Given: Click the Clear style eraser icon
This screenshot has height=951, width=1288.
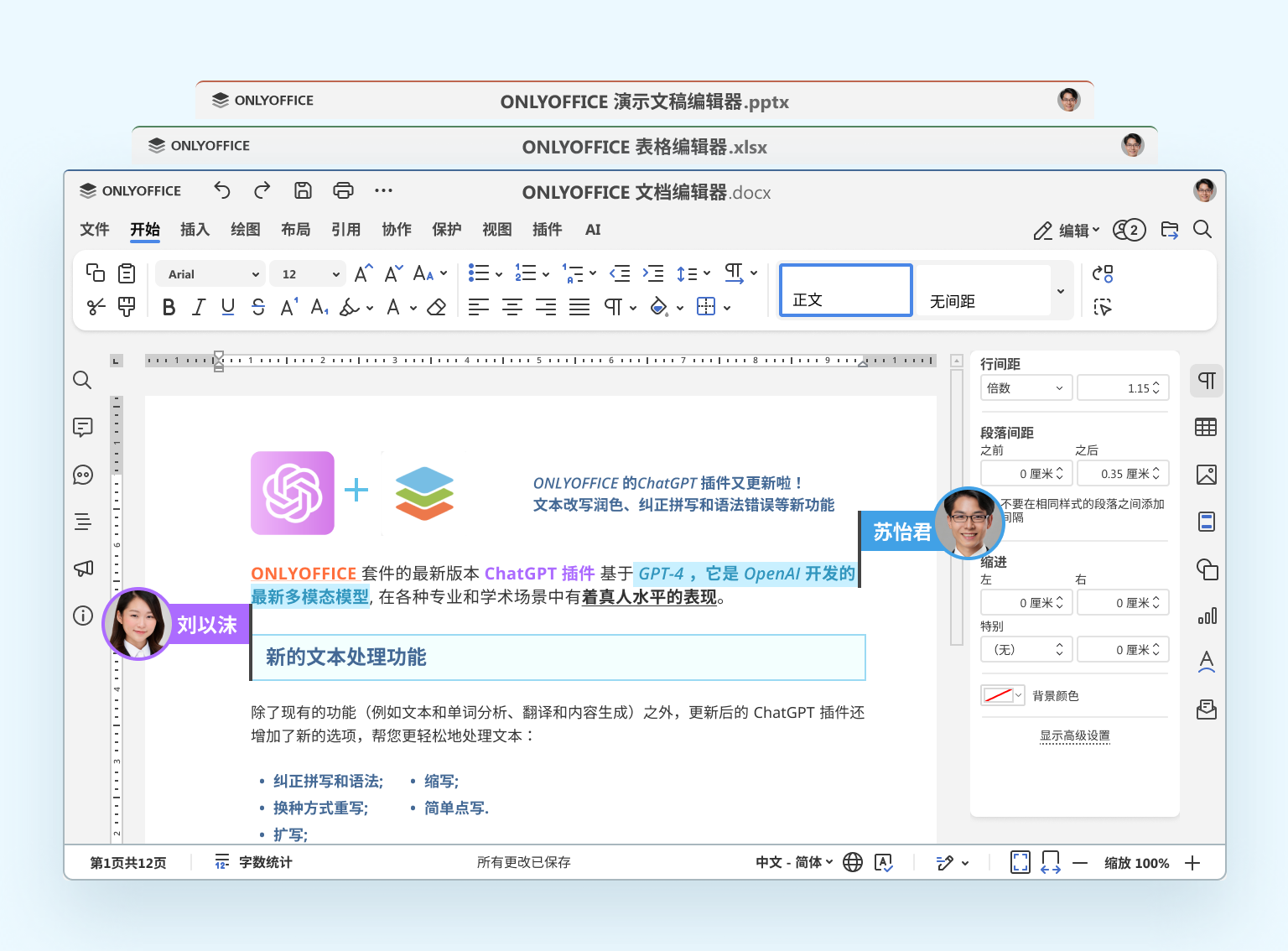Looking at the screenshot, I should (436, 308).
